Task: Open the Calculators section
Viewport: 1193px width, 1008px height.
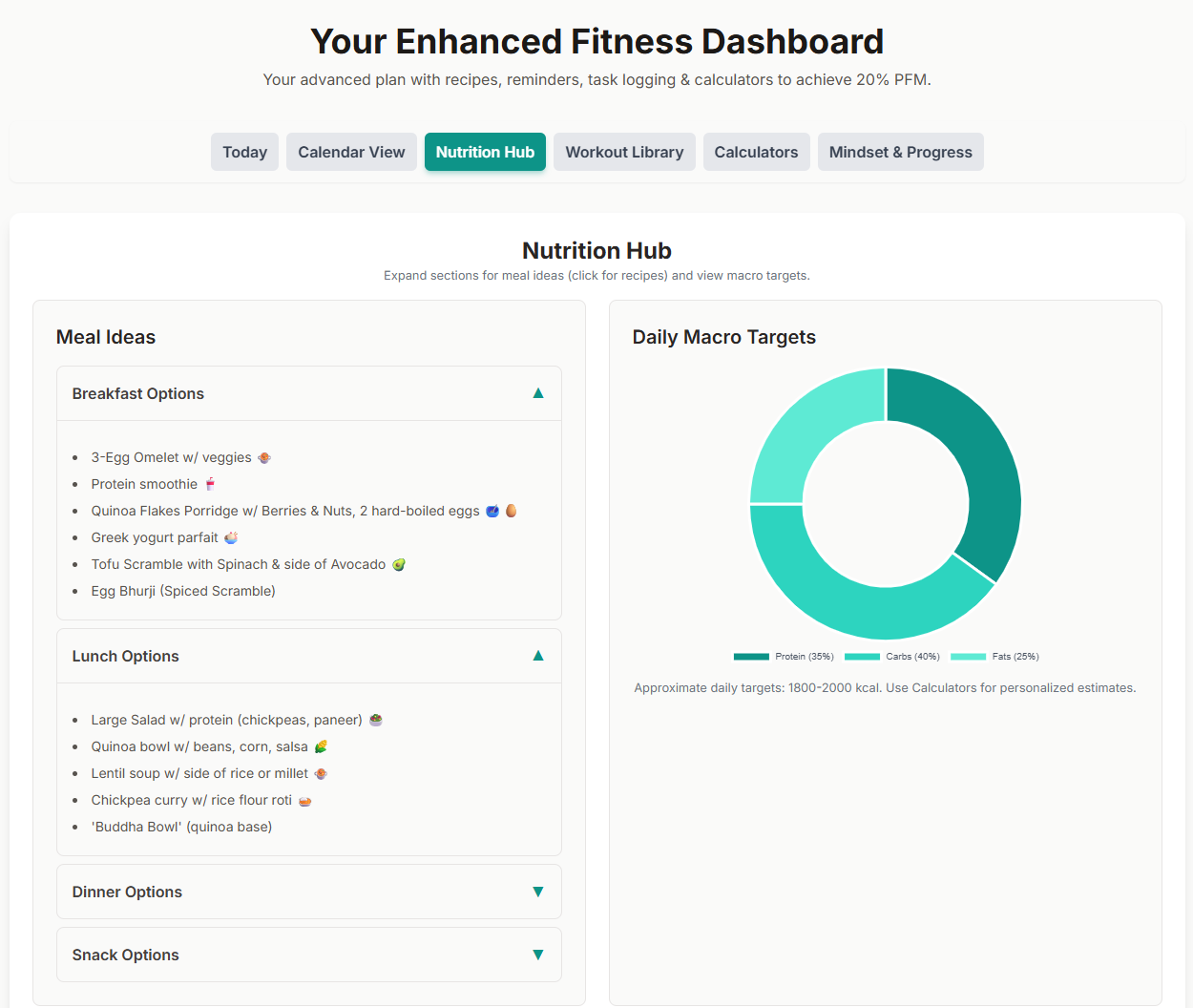Action: tap(756, 152)
